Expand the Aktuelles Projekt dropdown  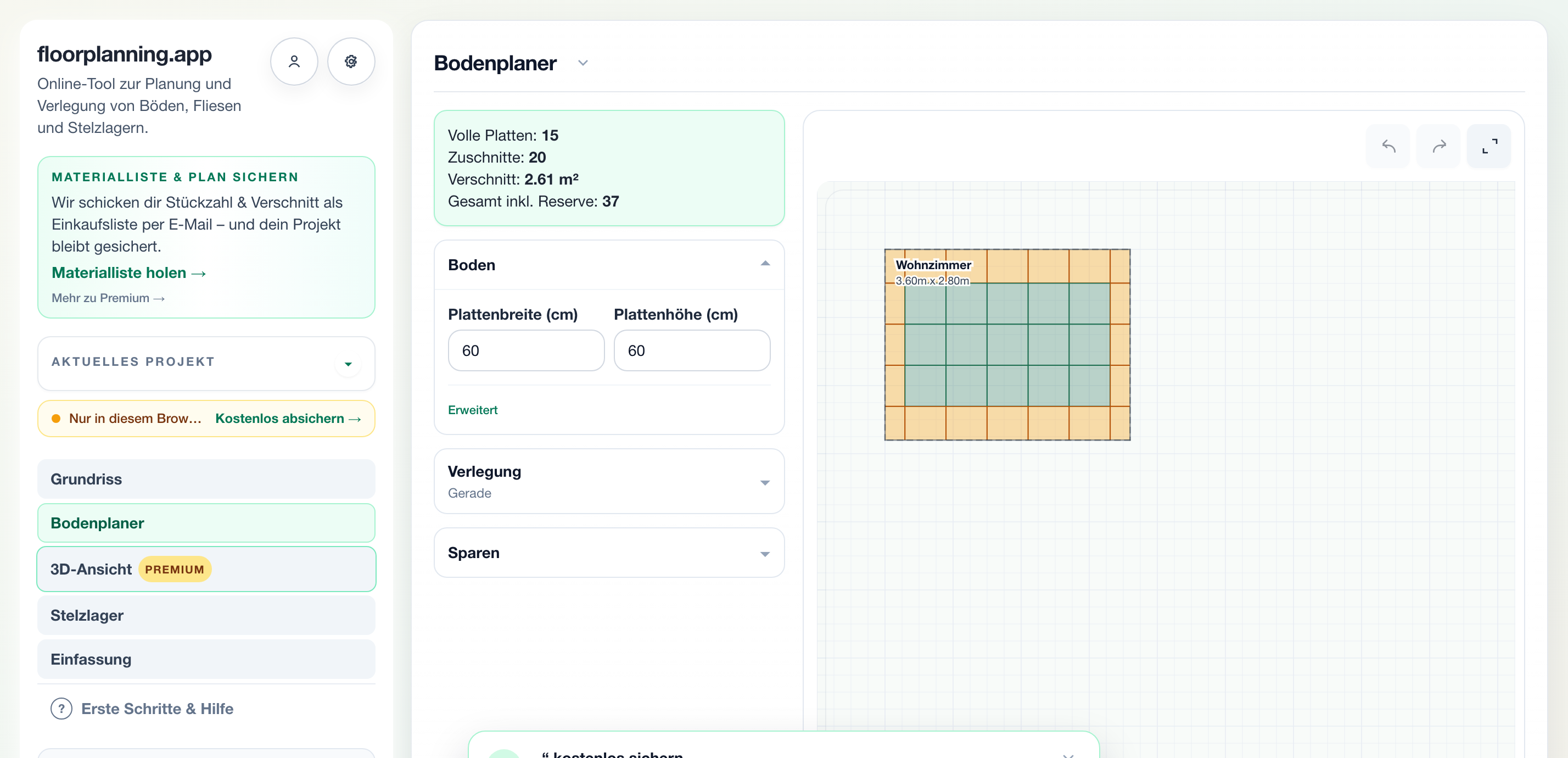tap(348, 364)
